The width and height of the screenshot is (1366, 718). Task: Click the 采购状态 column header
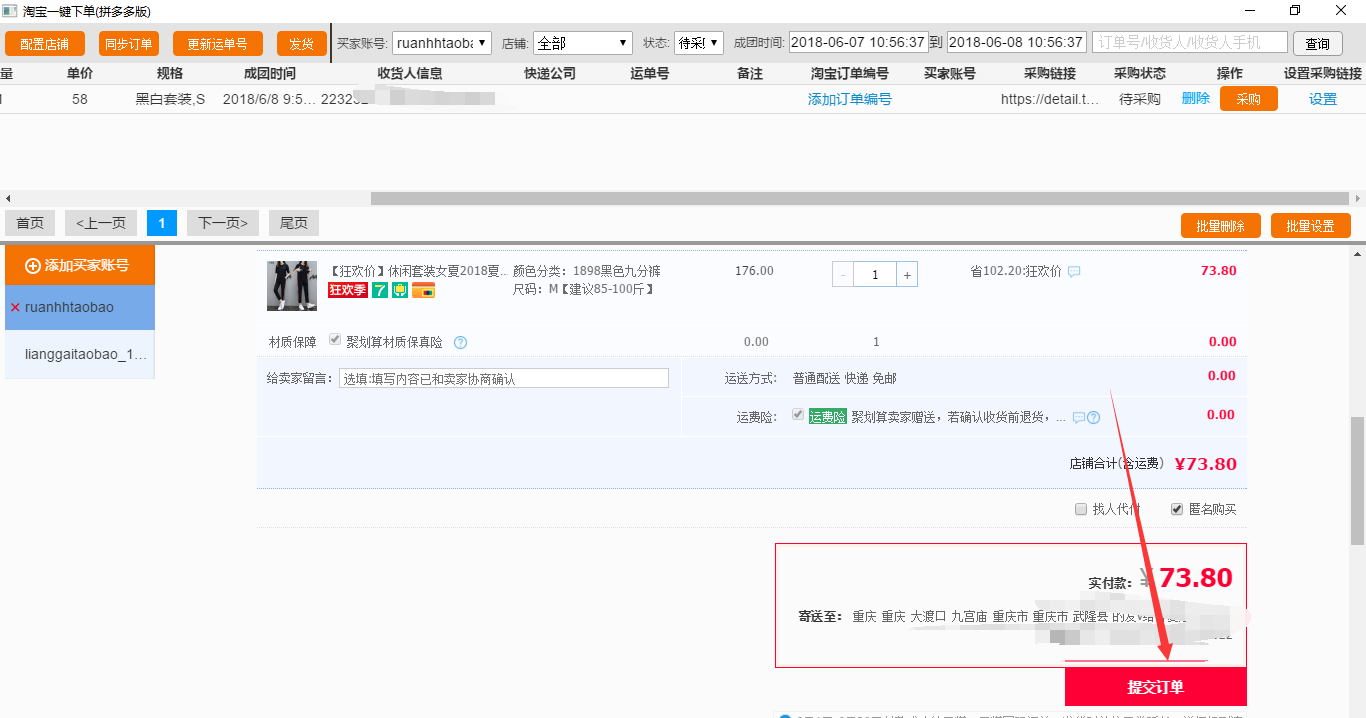click(1140, 73)
